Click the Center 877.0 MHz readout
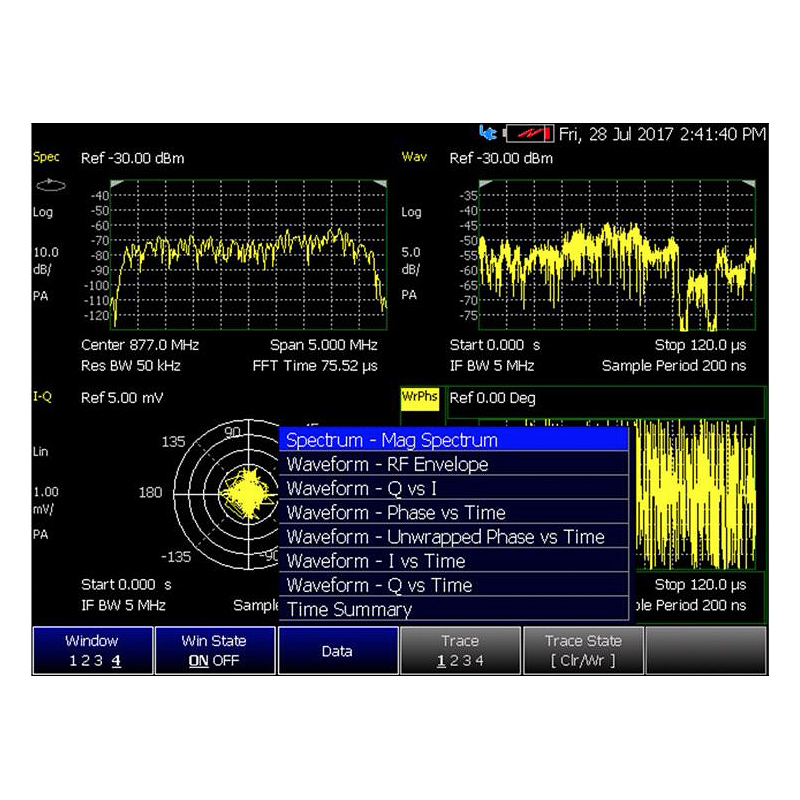 point(140,345)
